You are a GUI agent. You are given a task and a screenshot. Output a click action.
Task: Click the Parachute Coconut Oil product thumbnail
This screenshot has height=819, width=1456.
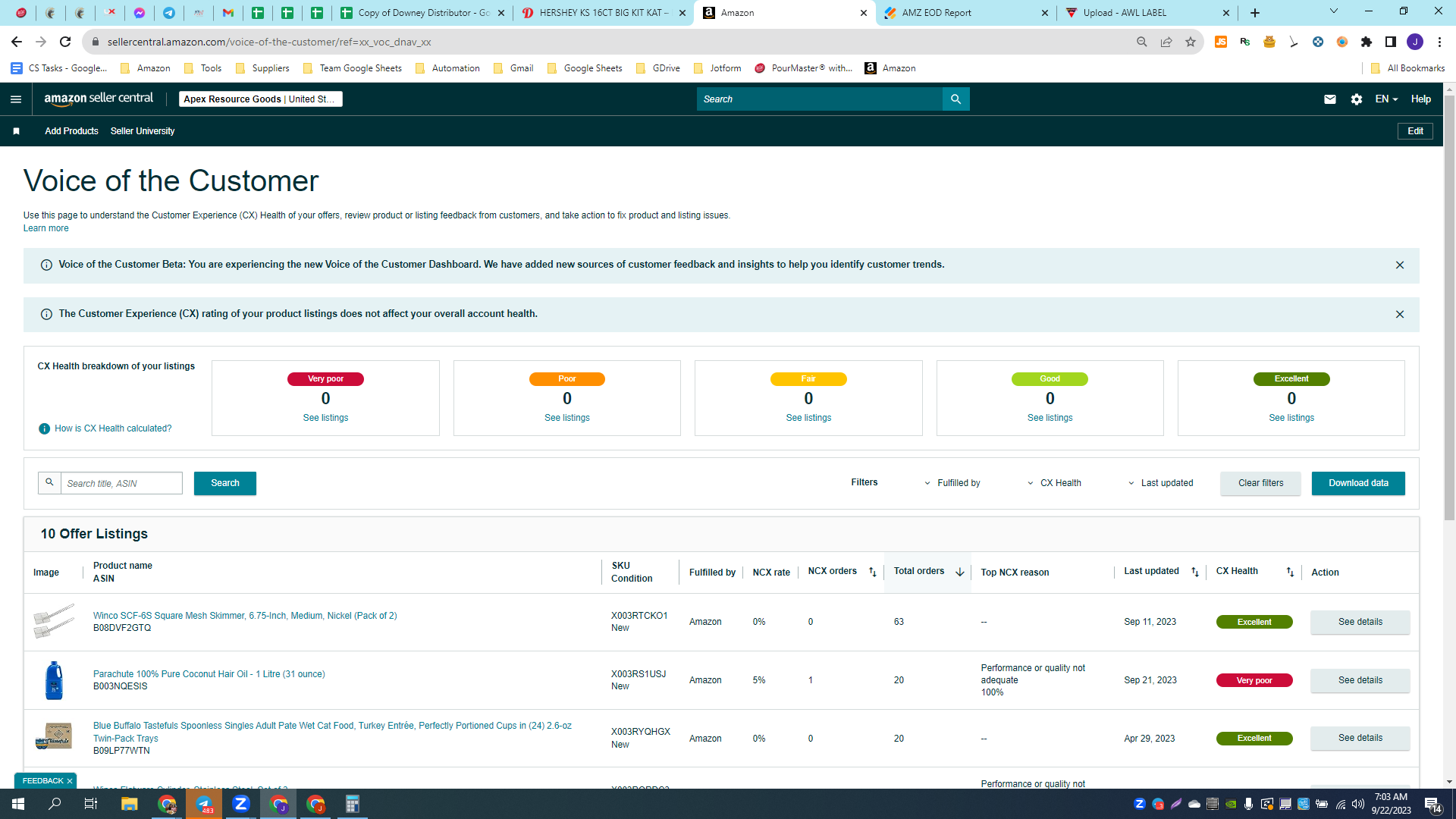[54, 680]
